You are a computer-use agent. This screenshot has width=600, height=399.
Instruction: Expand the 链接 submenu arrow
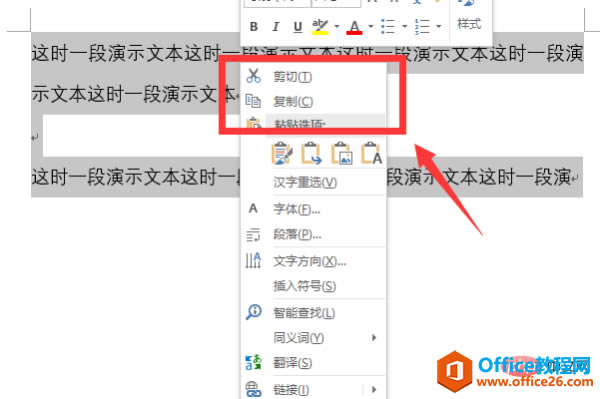[x=374, y=389]
